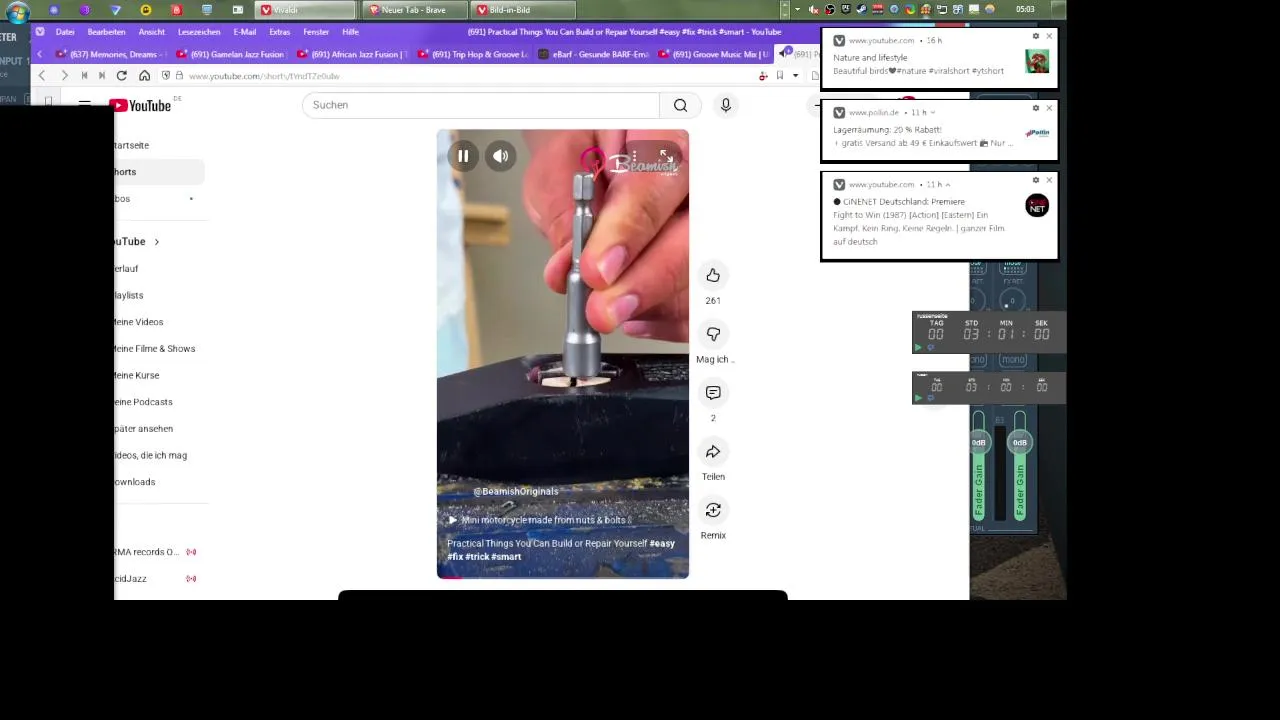
Task: Open settings of CINENET notification
Action: [x=1036, y=180]
